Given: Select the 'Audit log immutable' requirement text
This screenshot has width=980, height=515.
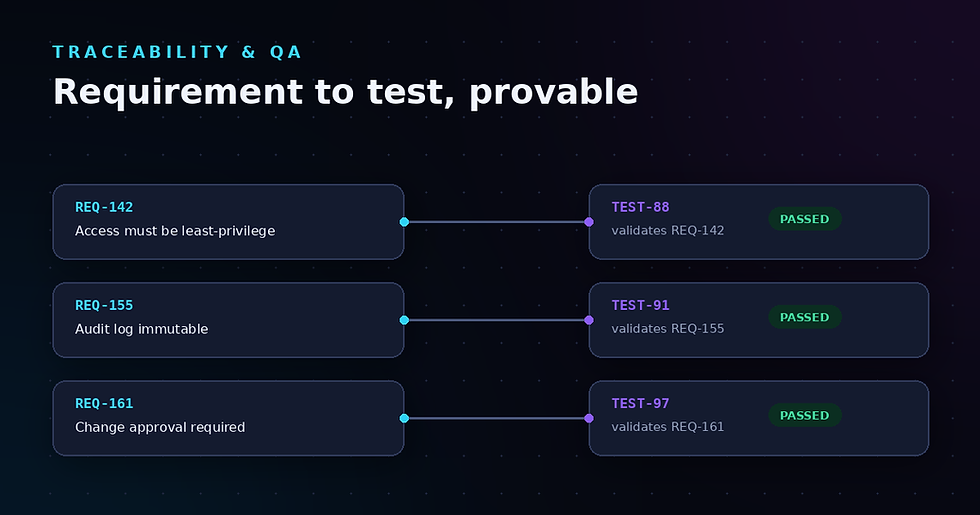Looking at the screenshot, I should tap(141, 329).
